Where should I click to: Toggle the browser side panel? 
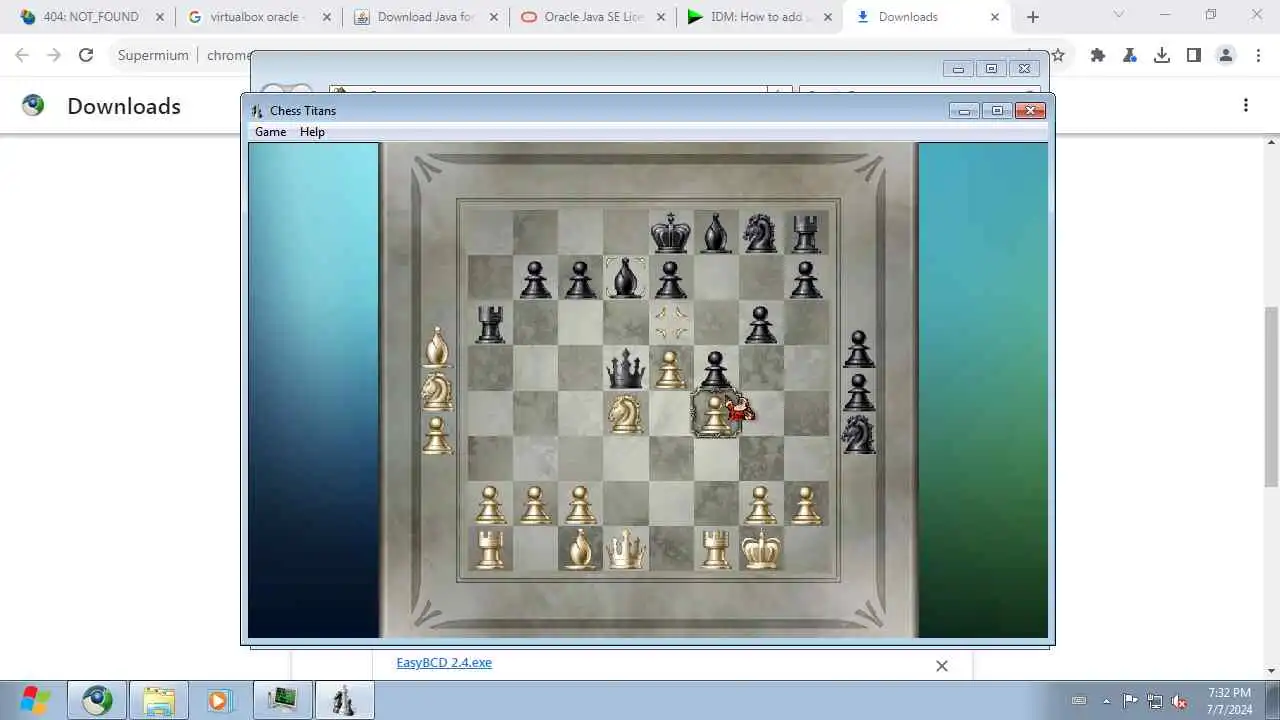(1194, 56)
